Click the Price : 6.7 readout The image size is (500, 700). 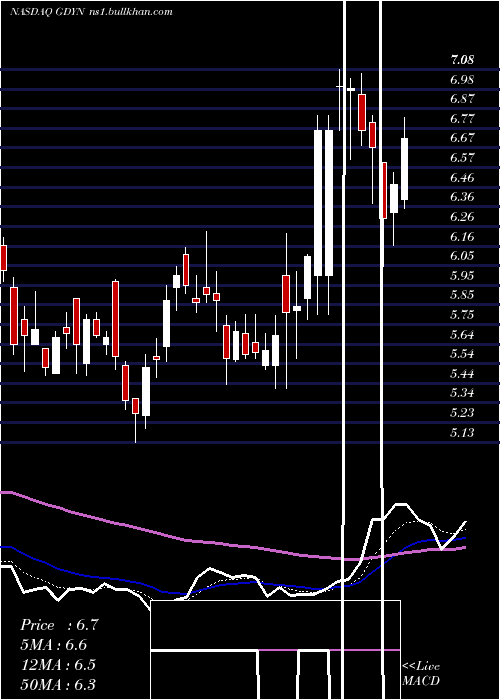click(x=59, y=625)
